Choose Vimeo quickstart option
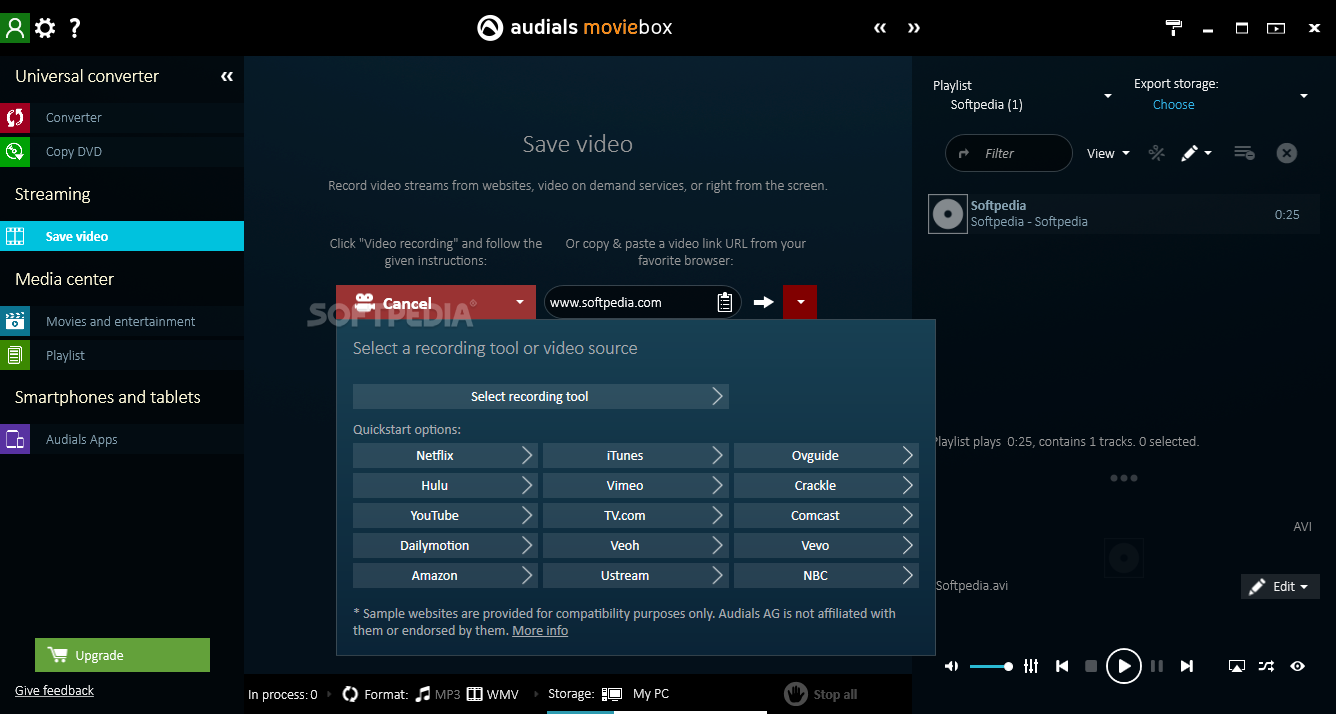 pyautogui.click(x=635, y=485)
